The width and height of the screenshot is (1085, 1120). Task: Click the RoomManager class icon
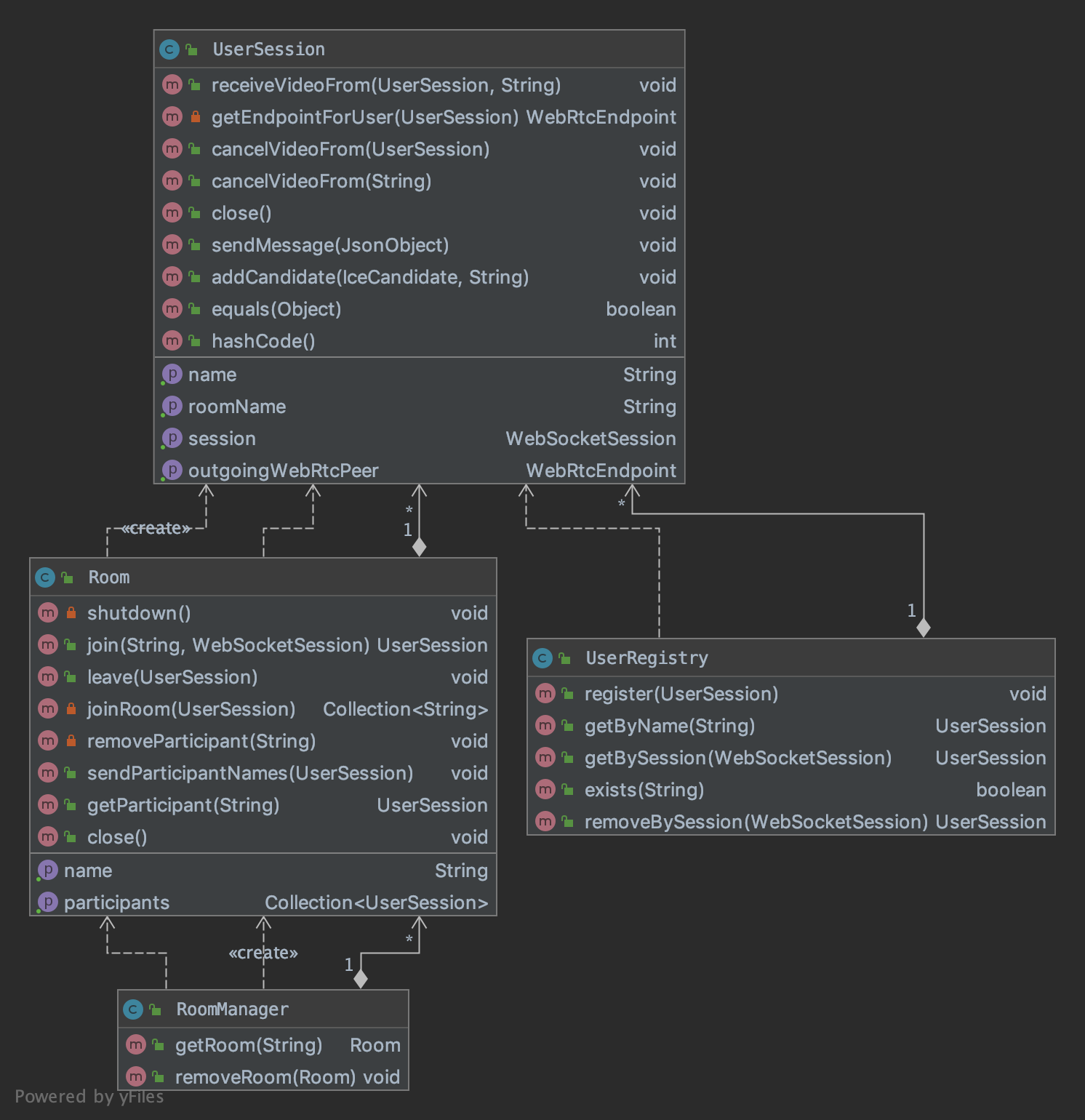pyautogui.click(x=133, y=1009)
